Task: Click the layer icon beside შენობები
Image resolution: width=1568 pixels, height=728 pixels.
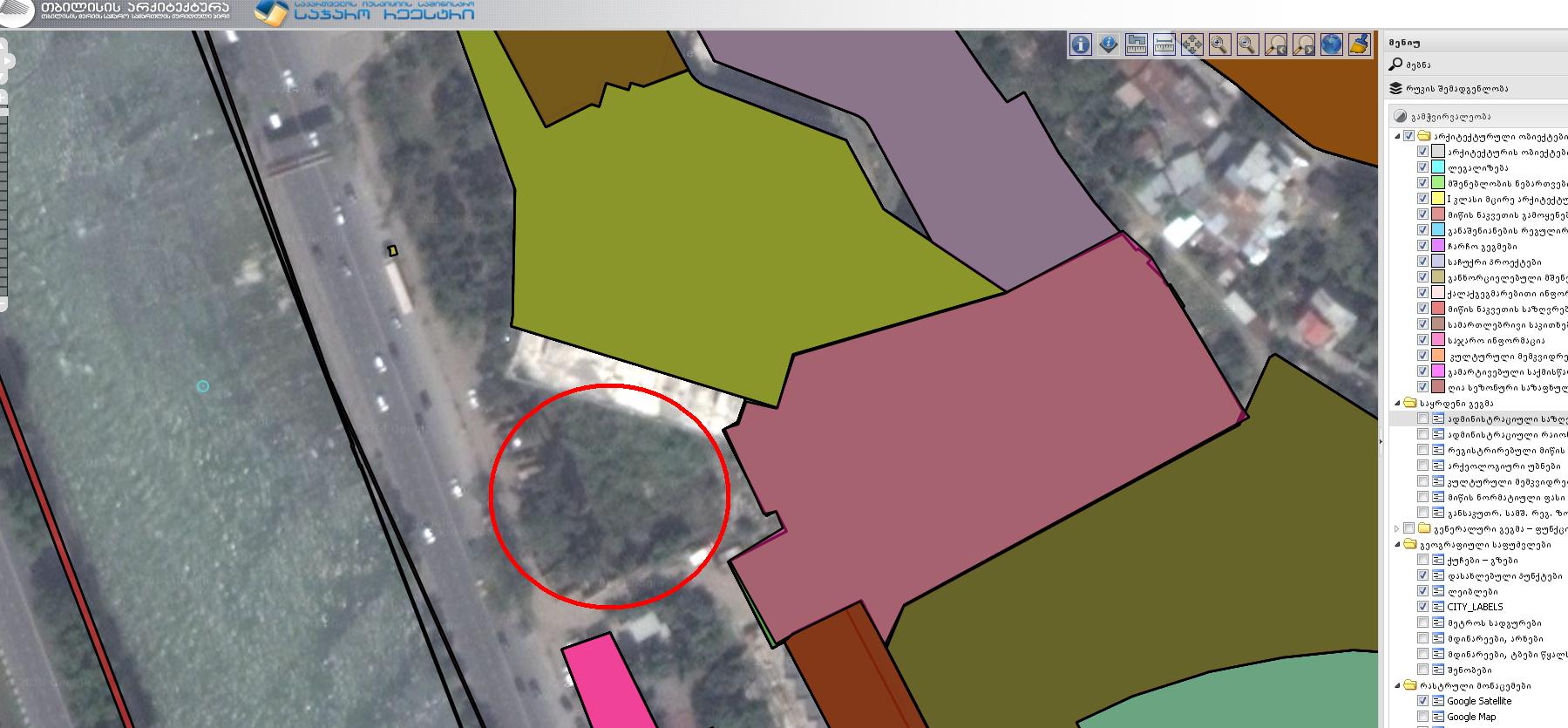Action: pyautogui.click(x=1438, y=670)
